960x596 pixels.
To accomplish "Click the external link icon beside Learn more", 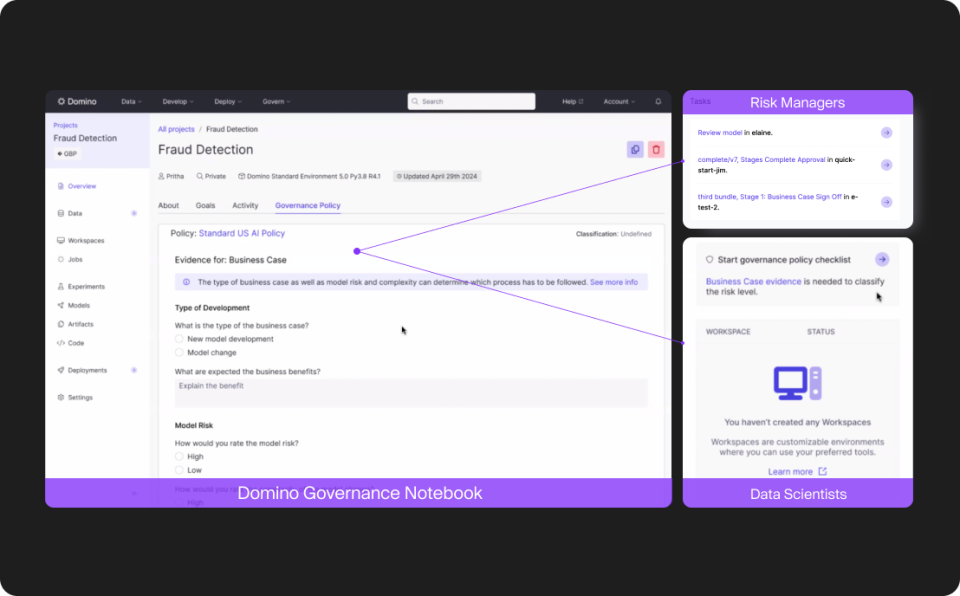I will pyautogui.click(x=822, y=472).
